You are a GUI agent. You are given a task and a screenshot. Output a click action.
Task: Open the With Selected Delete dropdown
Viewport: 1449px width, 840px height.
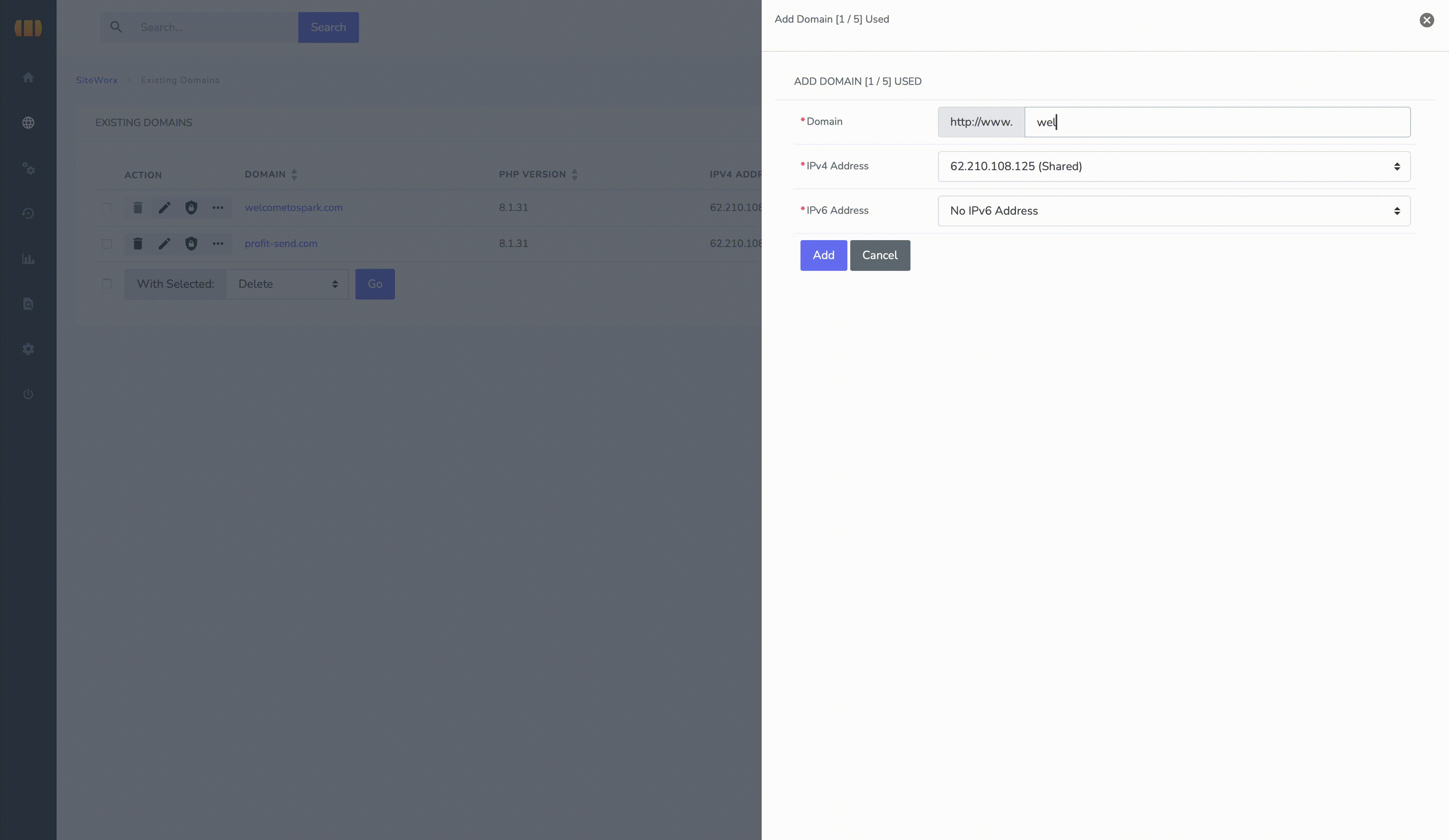287,284
